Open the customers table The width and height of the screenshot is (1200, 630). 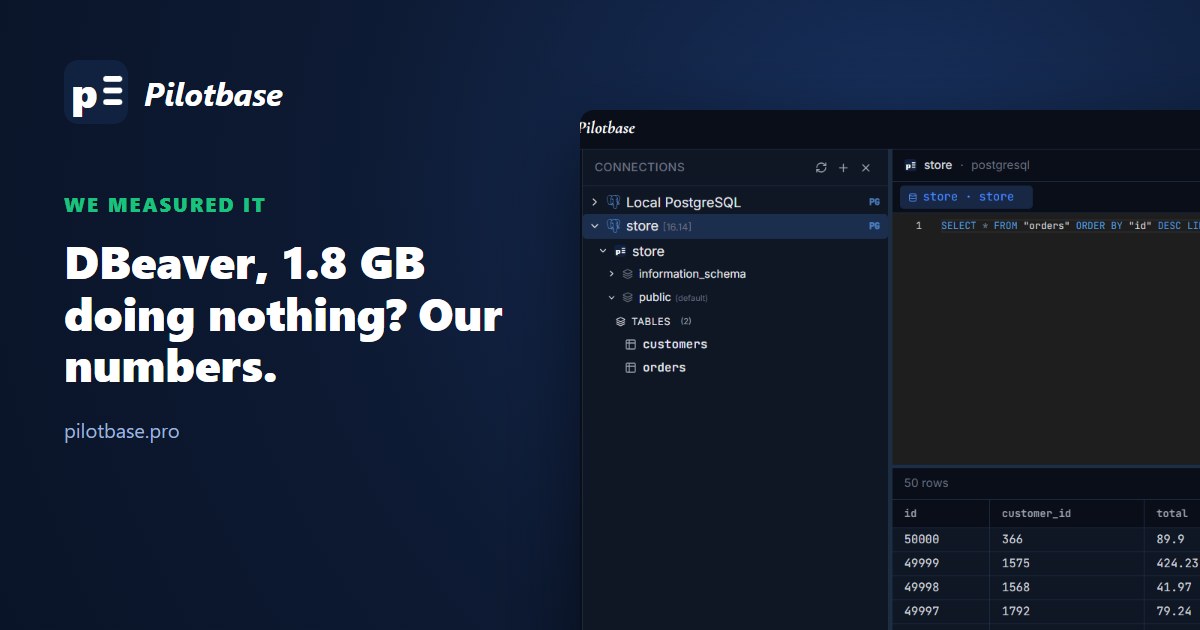point(674,344)
